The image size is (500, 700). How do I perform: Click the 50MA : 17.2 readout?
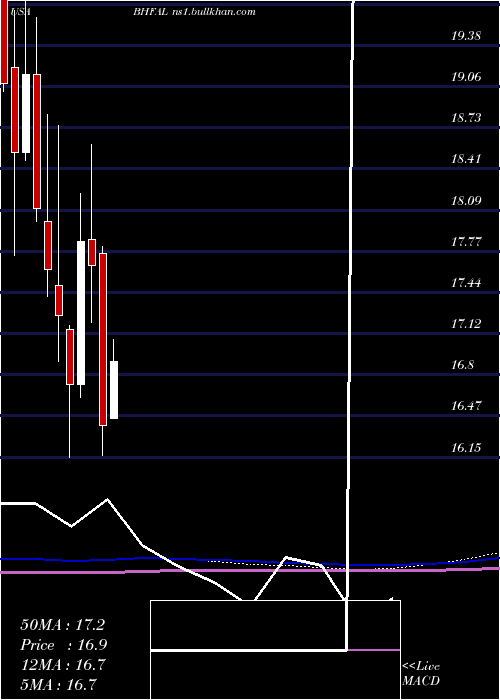point(62,625)
